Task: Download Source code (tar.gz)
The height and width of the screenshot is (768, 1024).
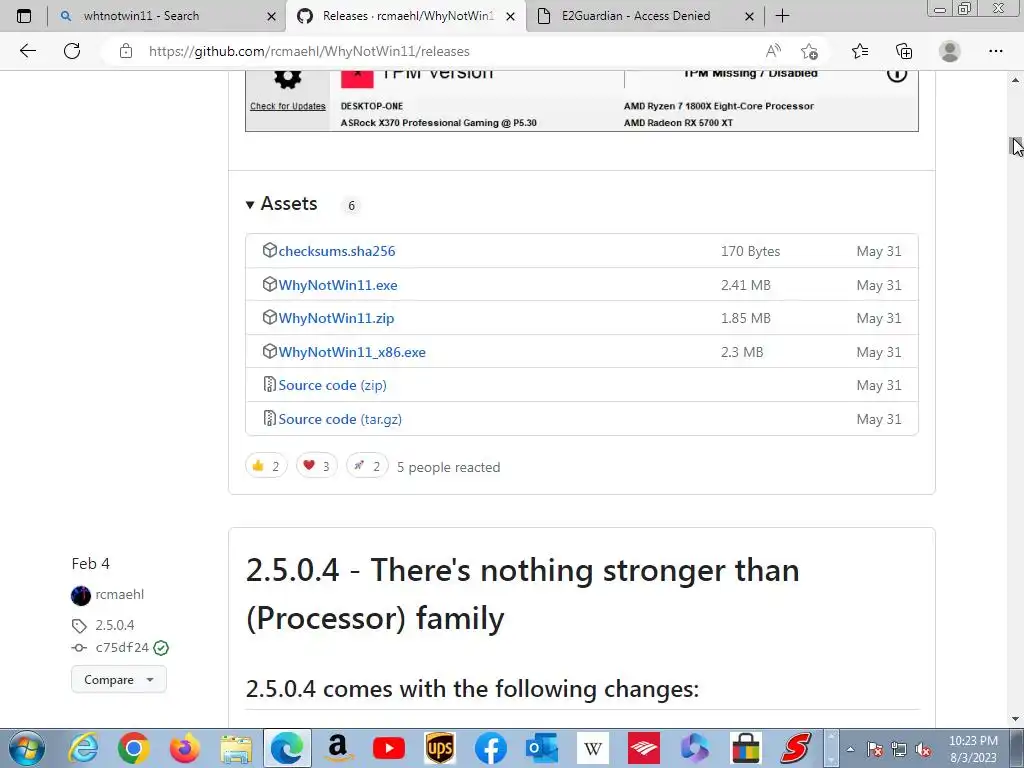Action: click(x=340, y=419)
